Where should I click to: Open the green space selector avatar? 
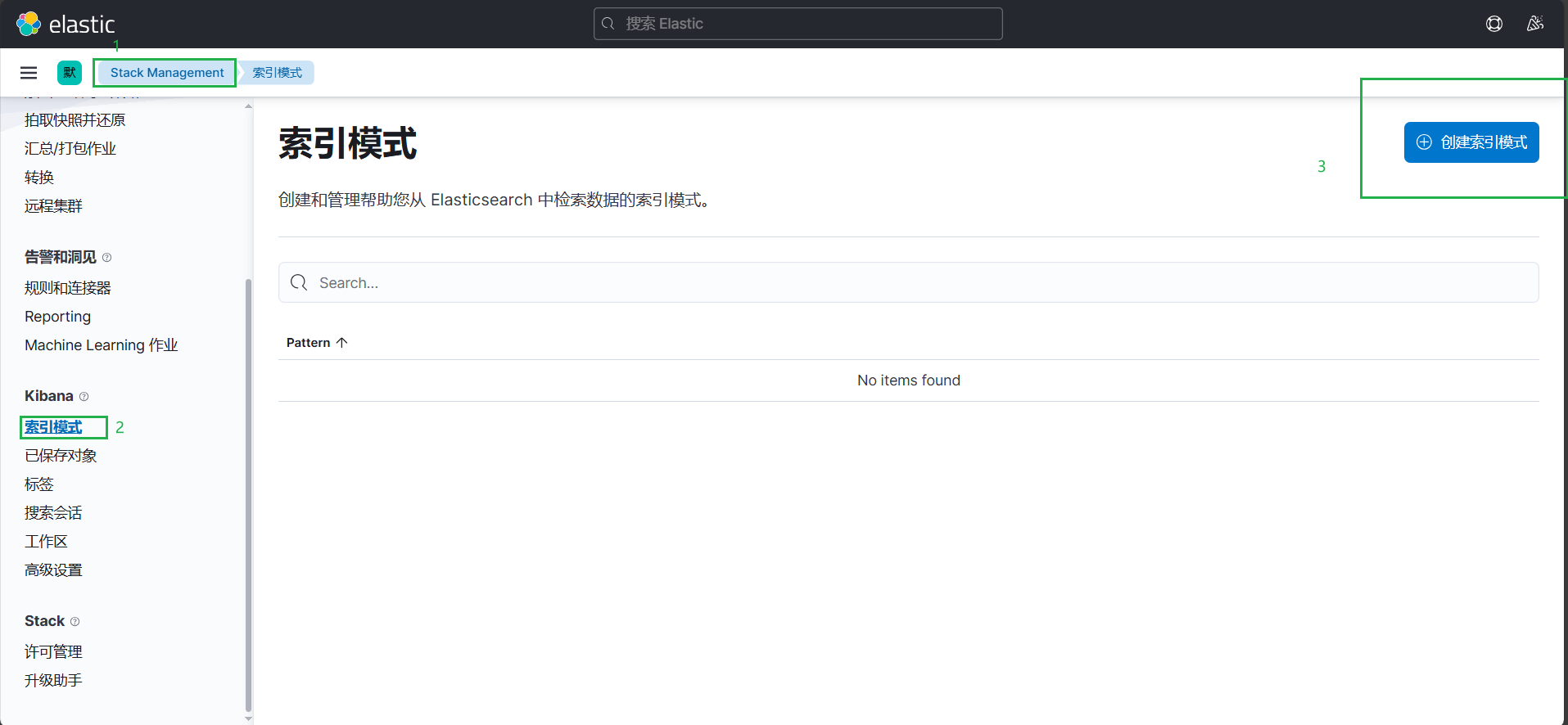point(70,73)
